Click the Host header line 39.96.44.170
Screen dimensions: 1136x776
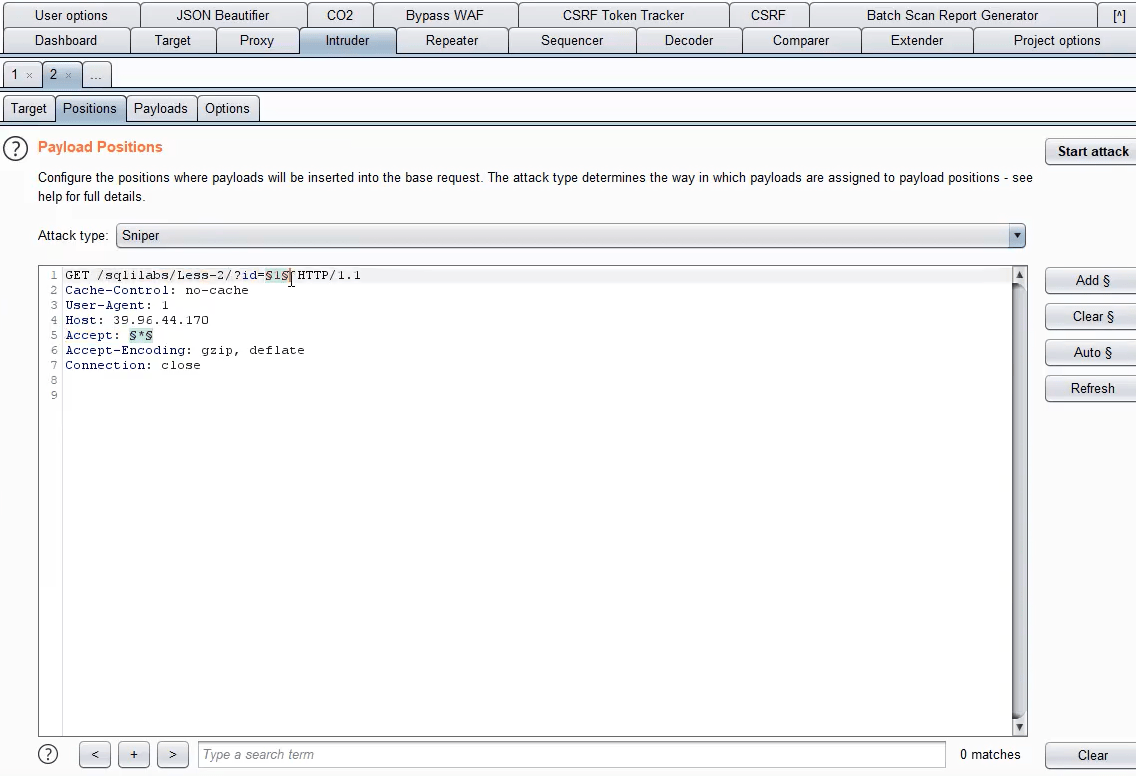pyautogui.click(x=137, y=320)
